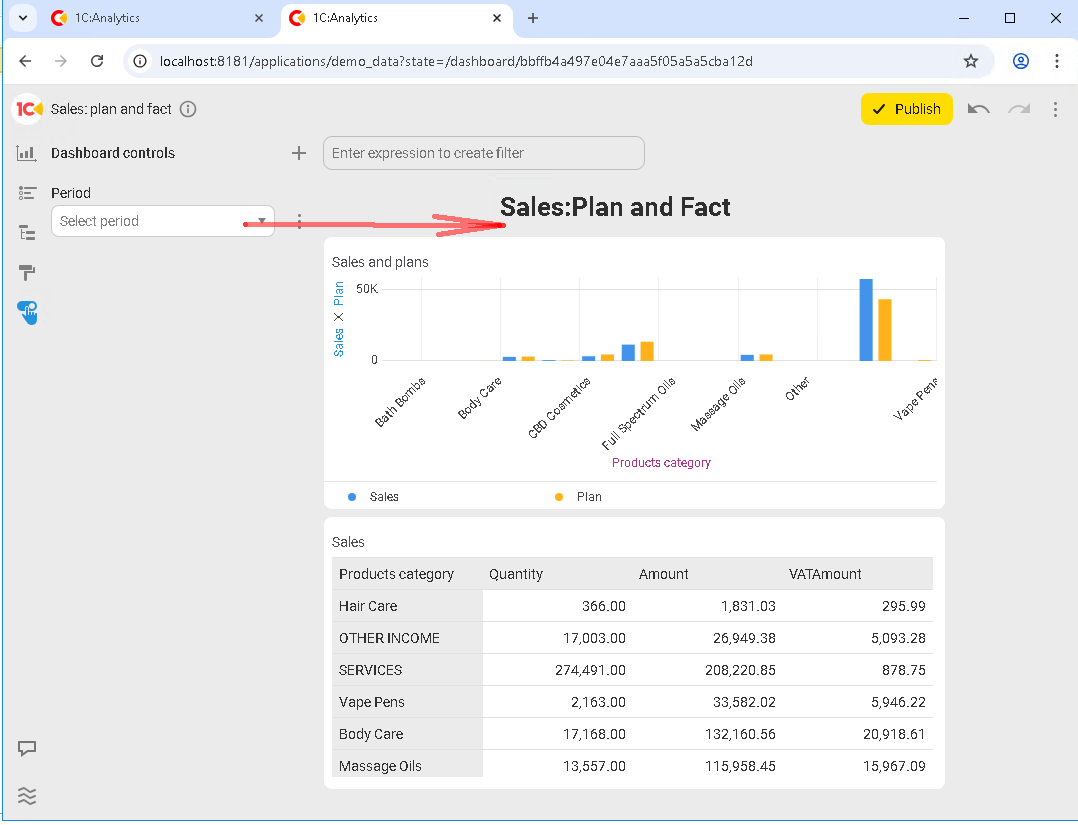The image size is (1078, 825).
Task: Click the bar chart icon in left sidebar
Action: point(27,153)
